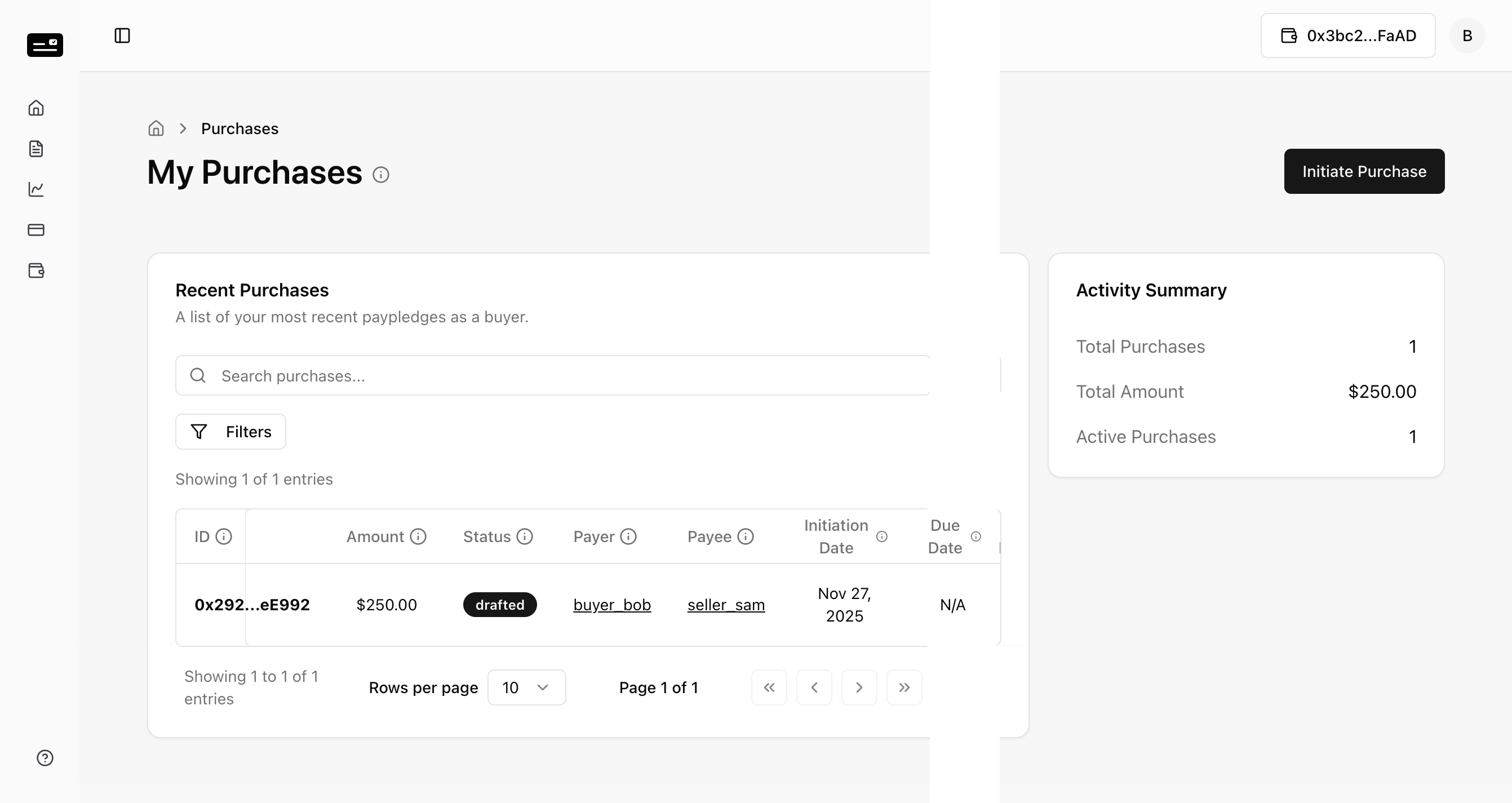Viewport: 1512px width, 803px height.
Task: Click info icon next to Due Date
Action: click(976, 536)
